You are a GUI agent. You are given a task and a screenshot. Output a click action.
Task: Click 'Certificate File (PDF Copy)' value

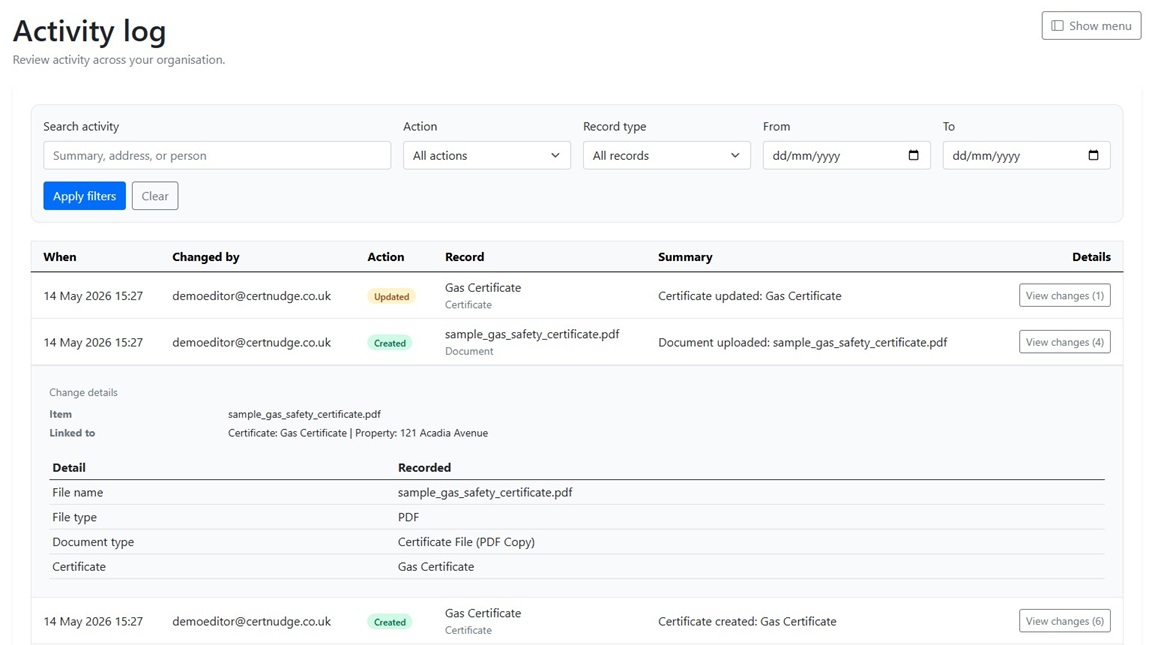tap(467, 542)
